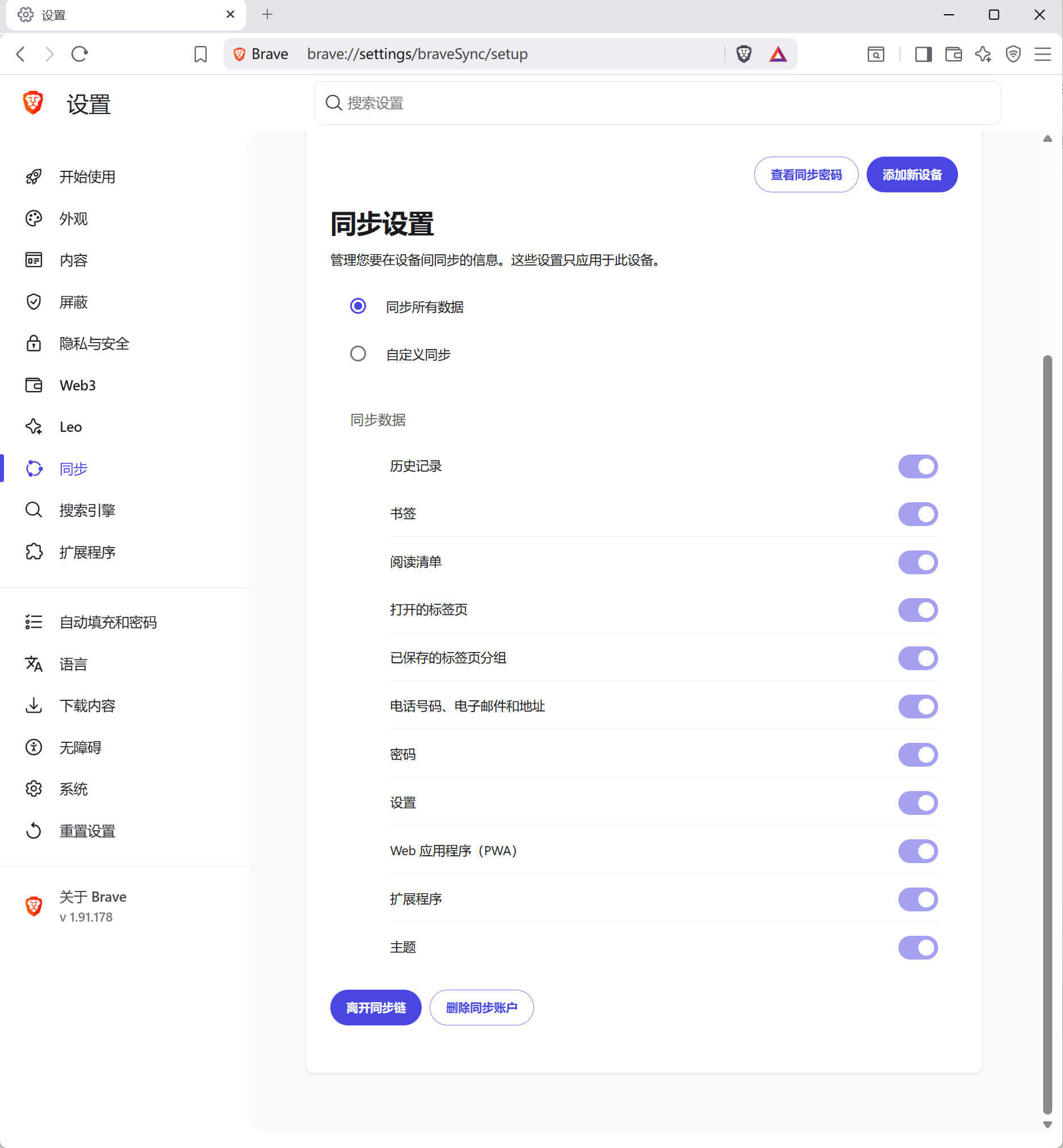
Task: Open the main hamburger menu
Action: pos(1043,54)
